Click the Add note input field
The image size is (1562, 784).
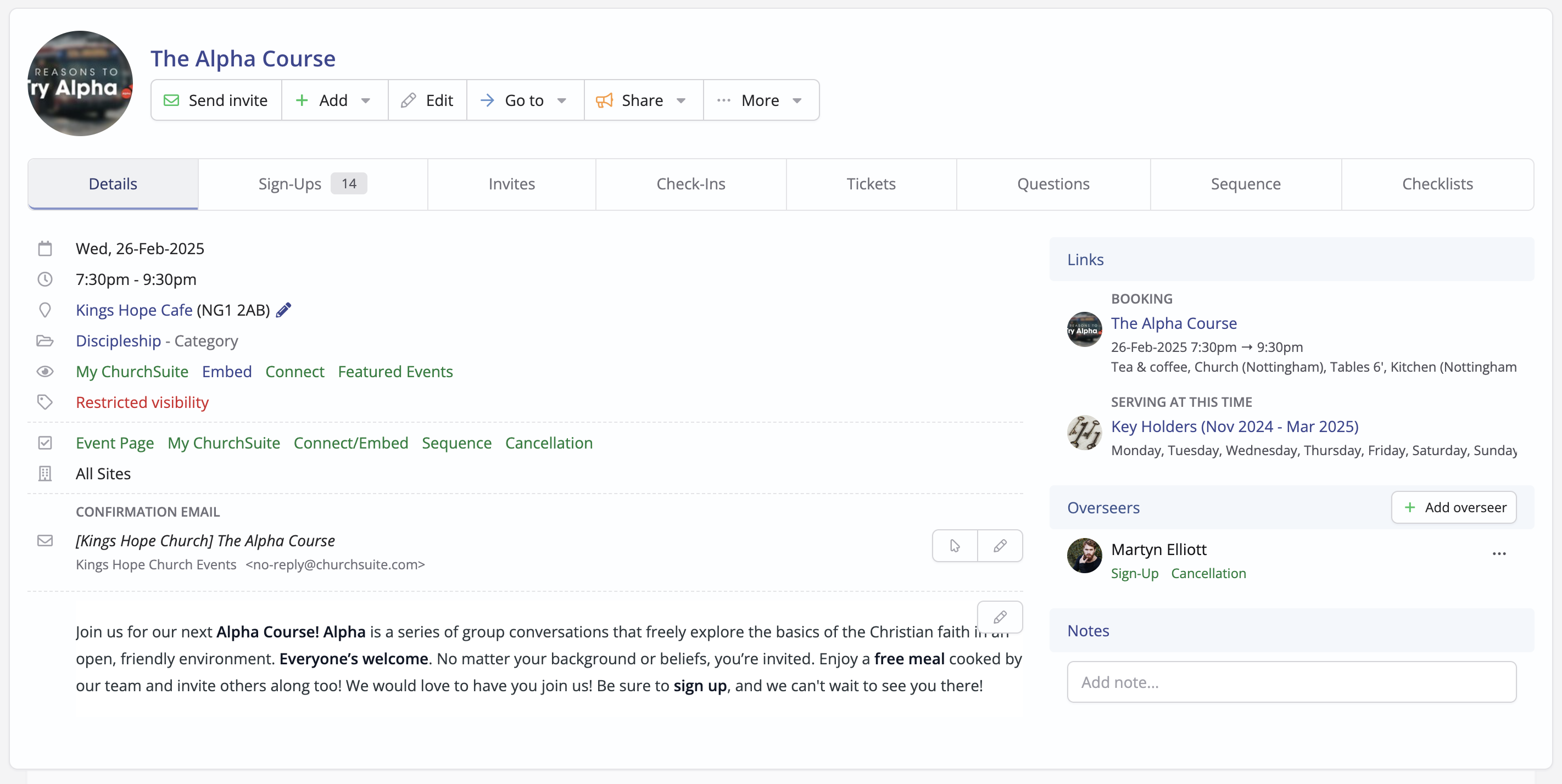1292,682
